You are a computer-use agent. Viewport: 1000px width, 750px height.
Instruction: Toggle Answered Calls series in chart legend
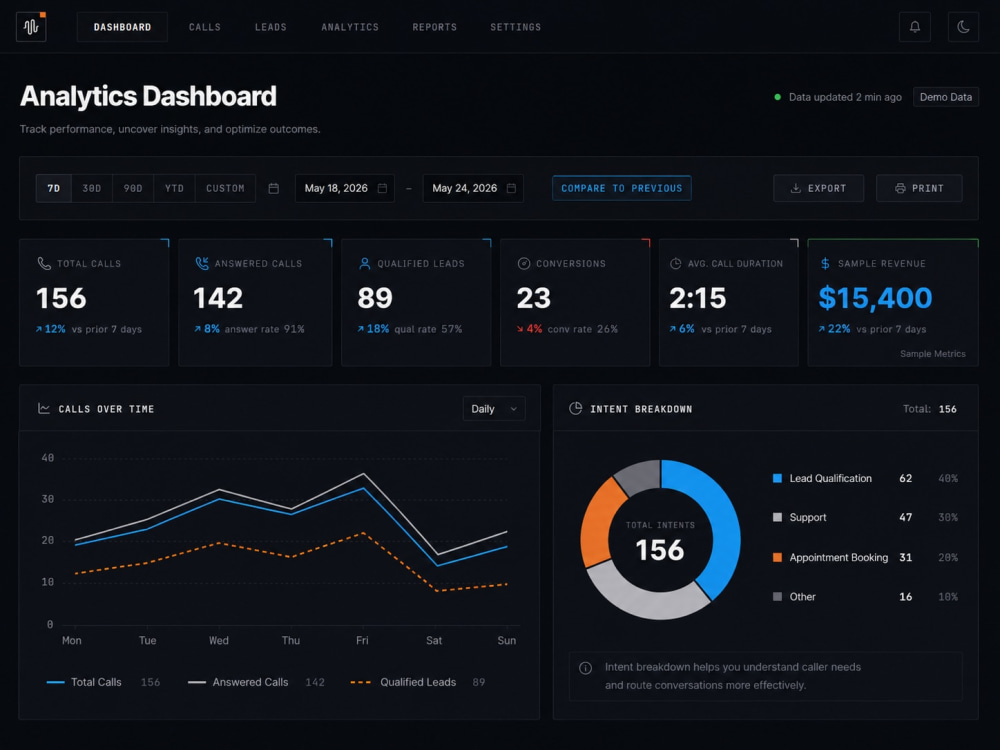(256, 682)
